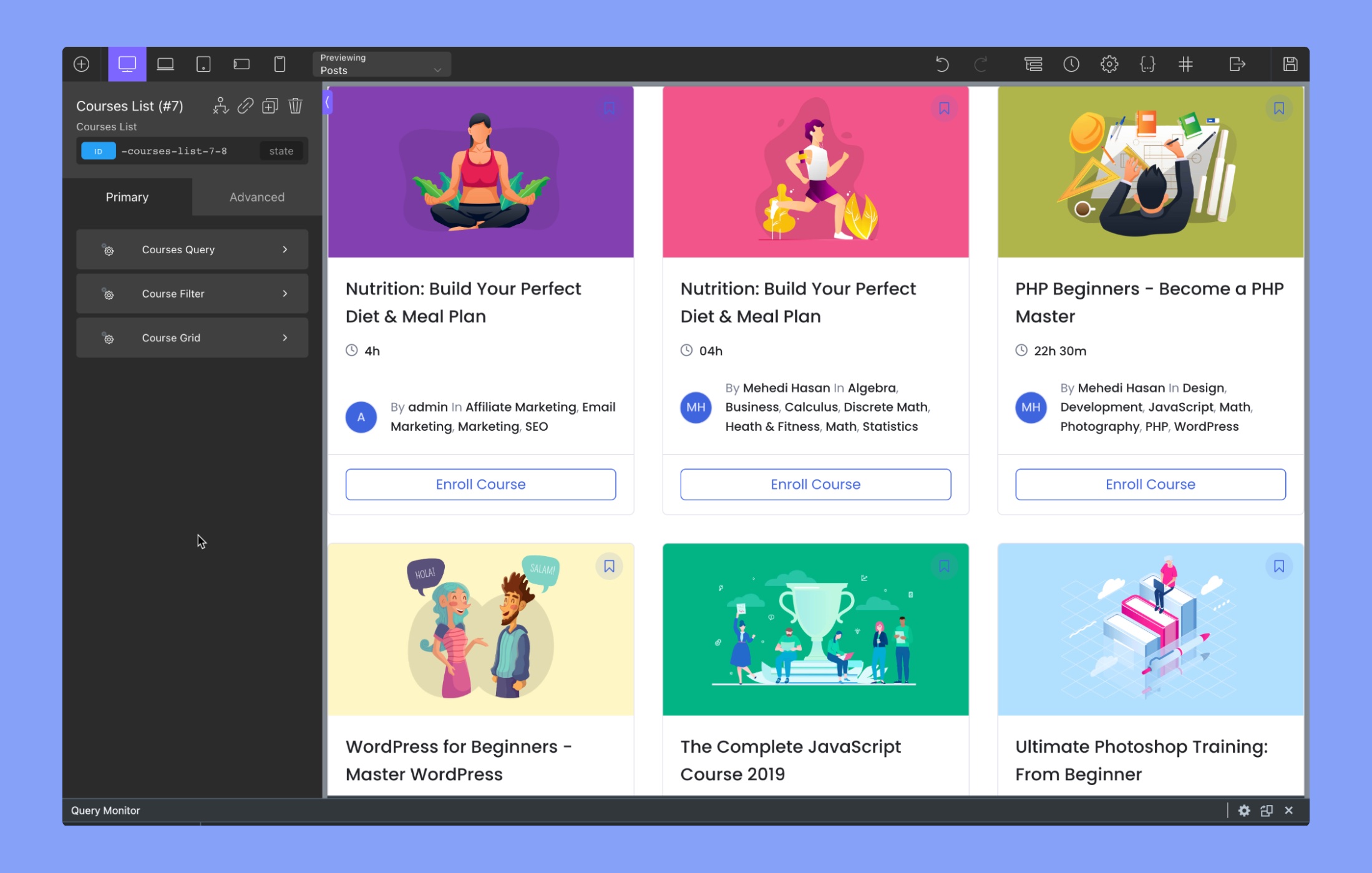Open the Settings gear in top toolbar

[x=1109, y=64]
